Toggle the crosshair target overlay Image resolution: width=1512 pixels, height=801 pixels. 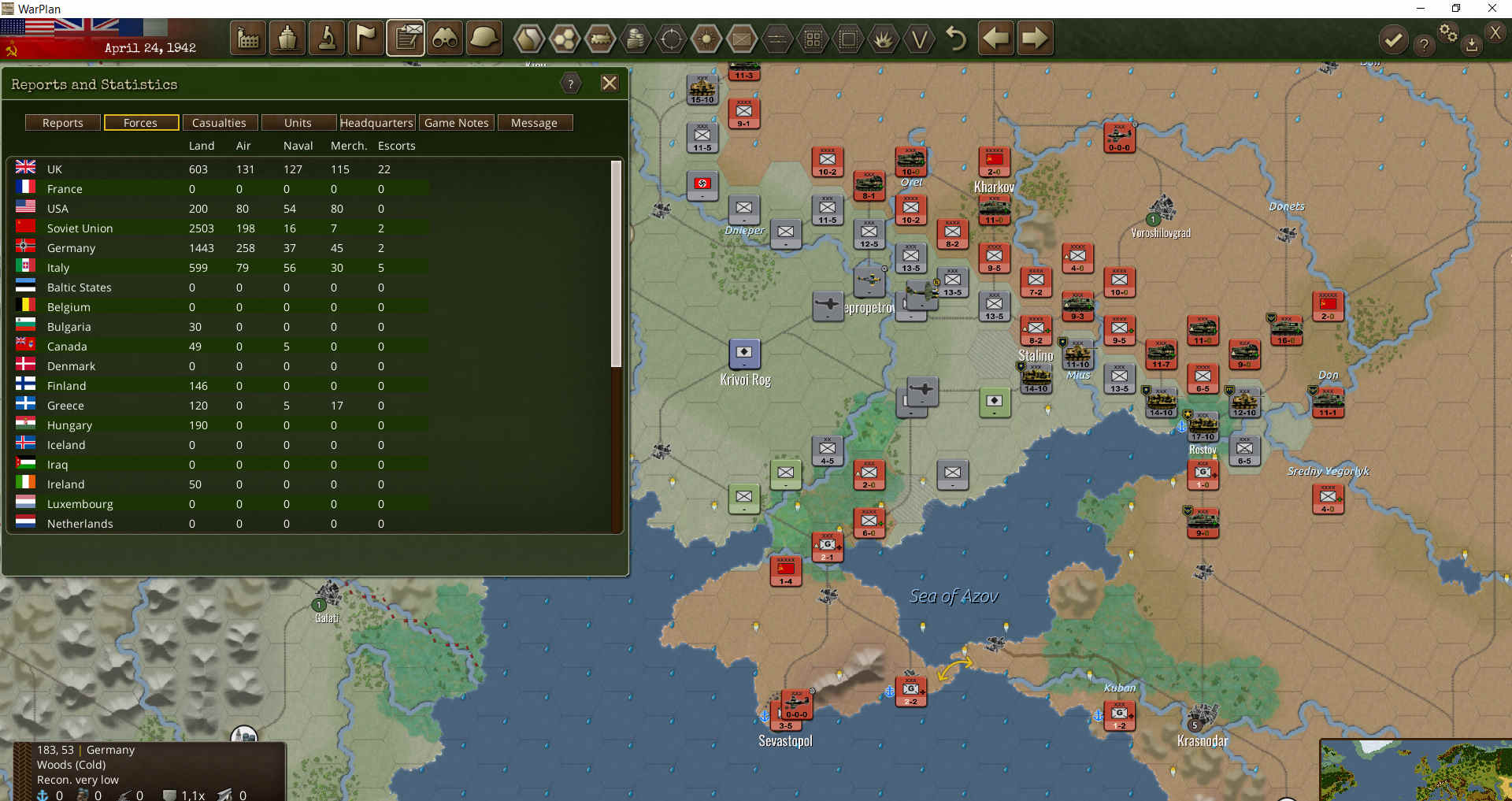671,38
